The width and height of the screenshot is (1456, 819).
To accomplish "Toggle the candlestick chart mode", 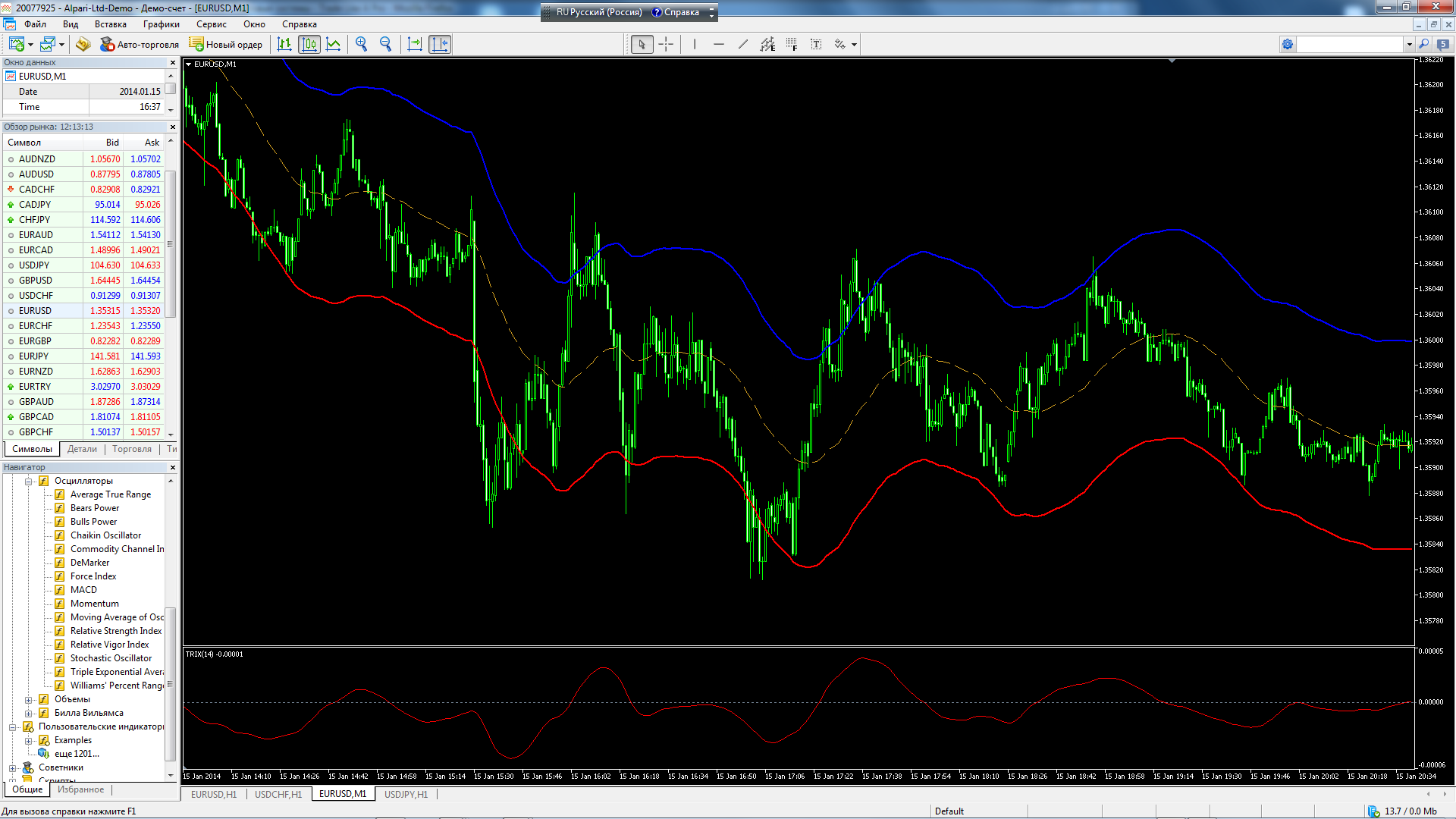I will [309, 44].
